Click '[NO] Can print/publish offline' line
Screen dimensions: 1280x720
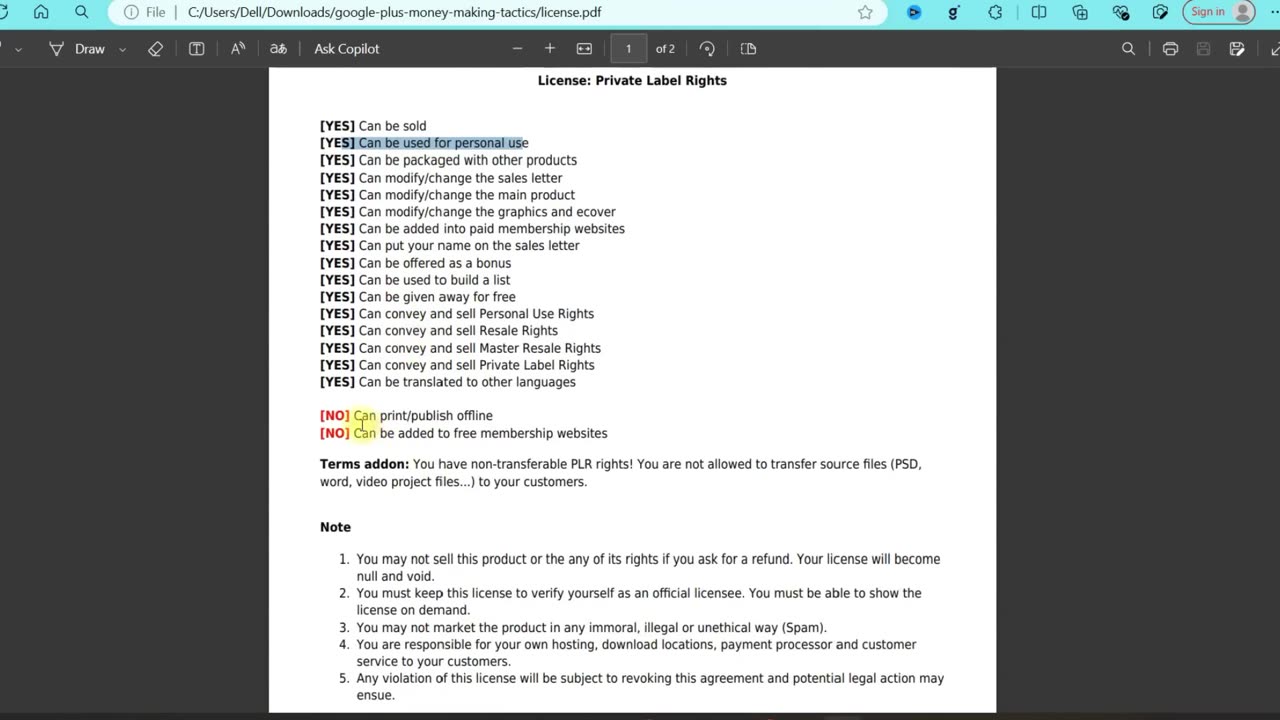click(x=406, y=416)
